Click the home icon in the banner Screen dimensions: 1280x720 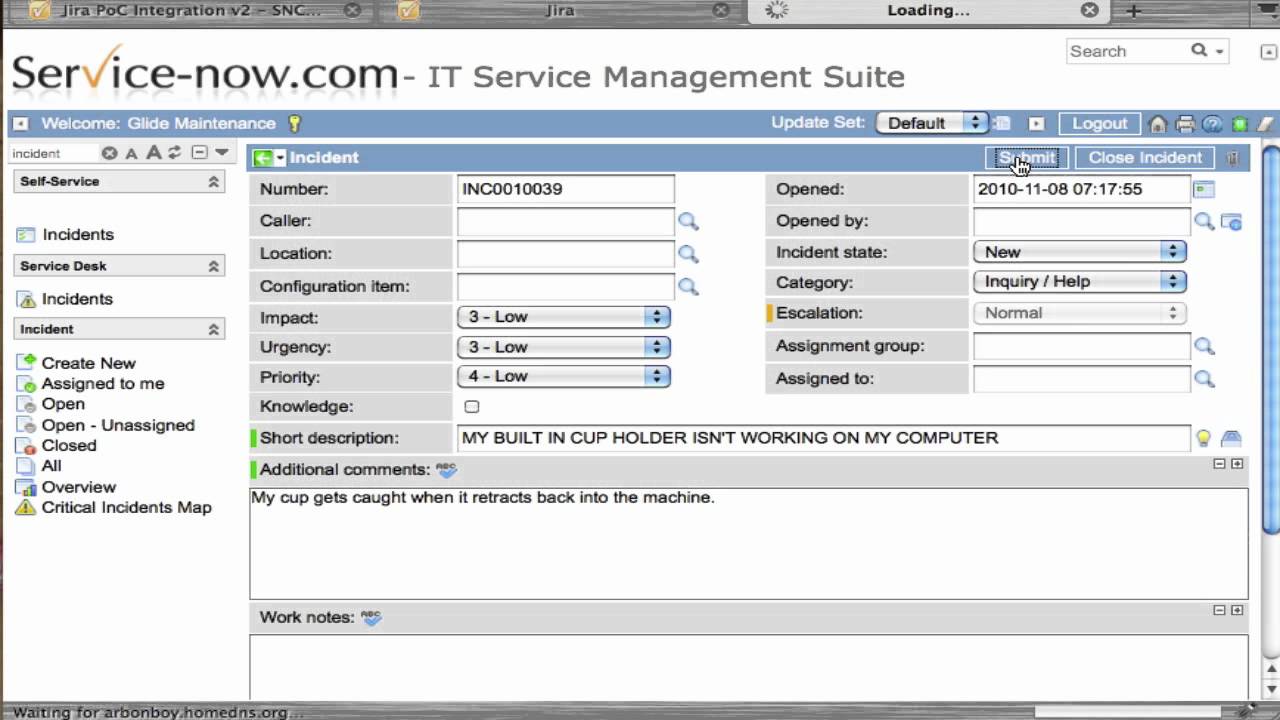pyautogui.click(x=1158, y=124)
